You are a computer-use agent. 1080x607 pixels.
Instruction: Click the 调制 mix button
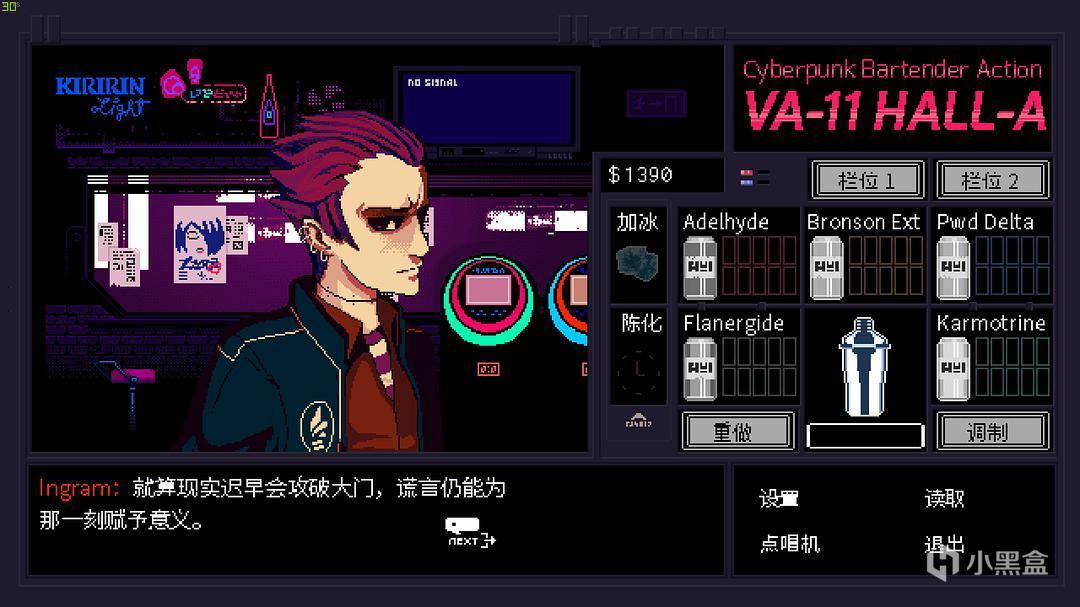coord(993,431)
